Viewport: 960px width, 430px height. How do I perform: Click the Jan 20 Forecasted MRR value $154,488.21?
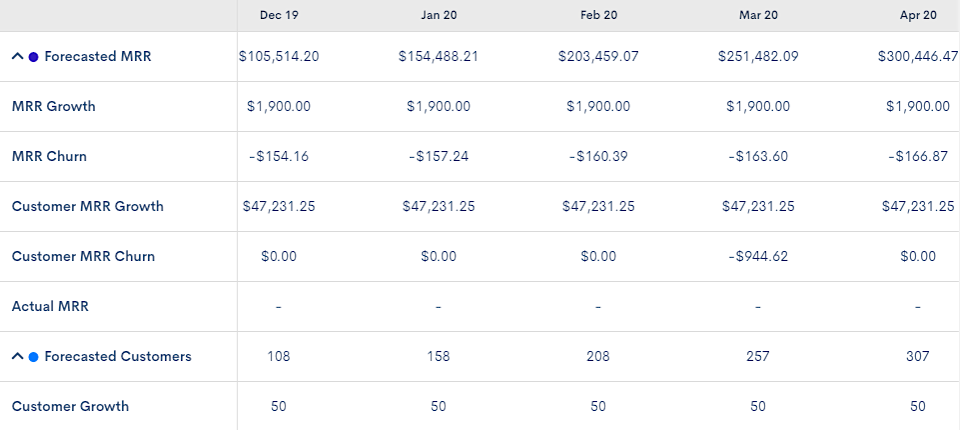[438, 57]
